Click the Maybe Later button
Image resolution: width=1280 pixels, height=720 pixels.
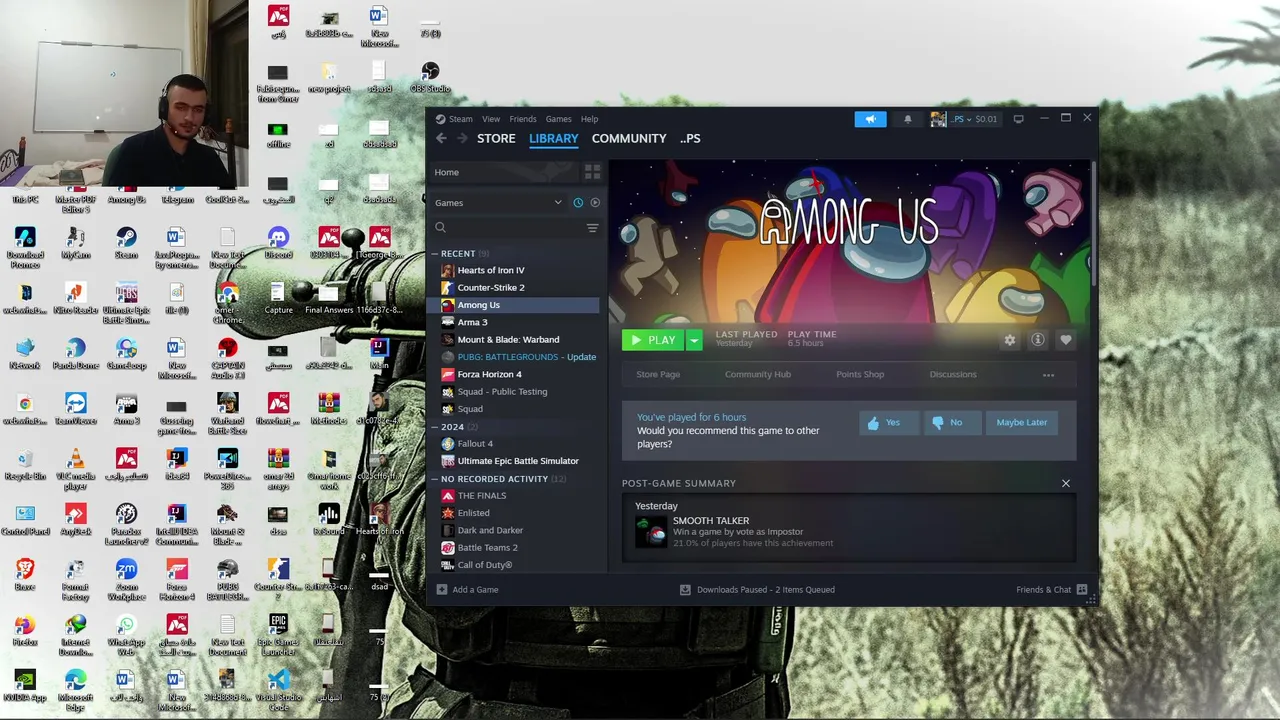[x=1022, y=423]
